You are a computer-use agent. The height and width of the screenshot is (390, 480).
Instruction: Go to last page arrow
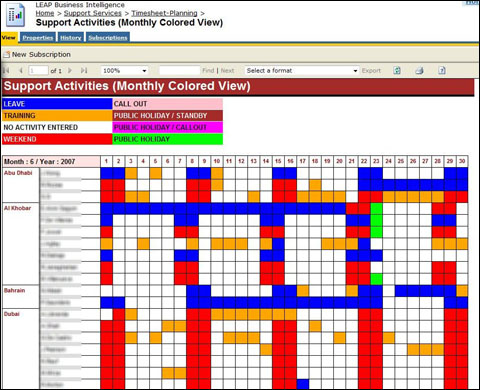click(84, 70)
